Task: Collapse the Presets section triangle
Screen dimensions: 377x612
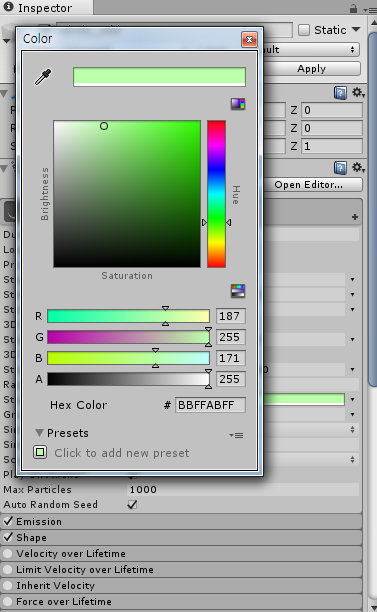Action: (x=39, y=433)
